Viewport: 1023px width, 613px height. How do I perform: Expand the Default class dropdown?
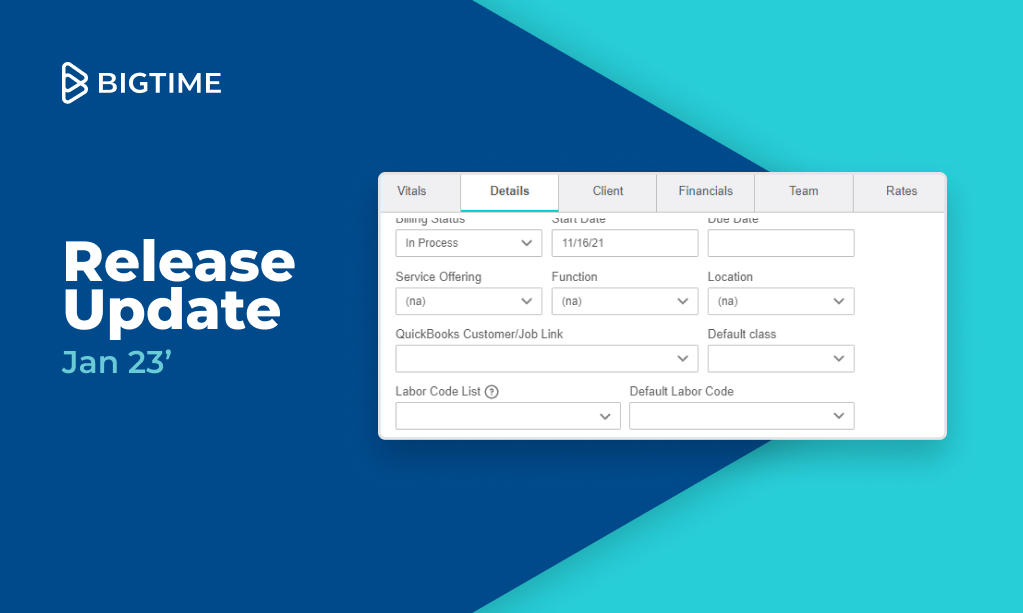781,359
